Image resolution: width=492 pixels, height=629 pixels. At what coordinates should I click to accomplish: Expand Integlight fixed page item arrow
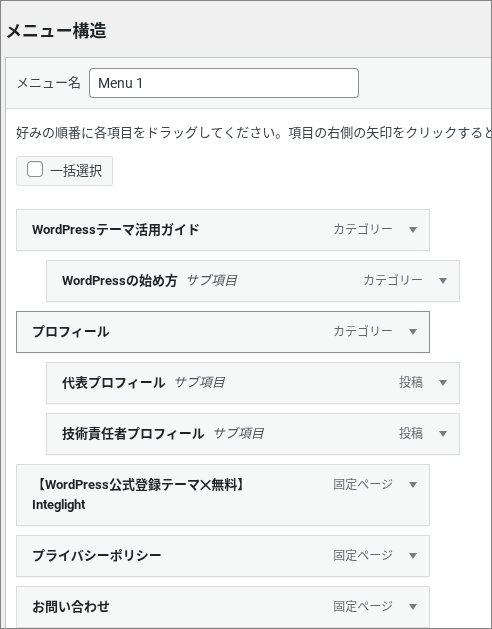pyautogui.click(x=413, y=485)
